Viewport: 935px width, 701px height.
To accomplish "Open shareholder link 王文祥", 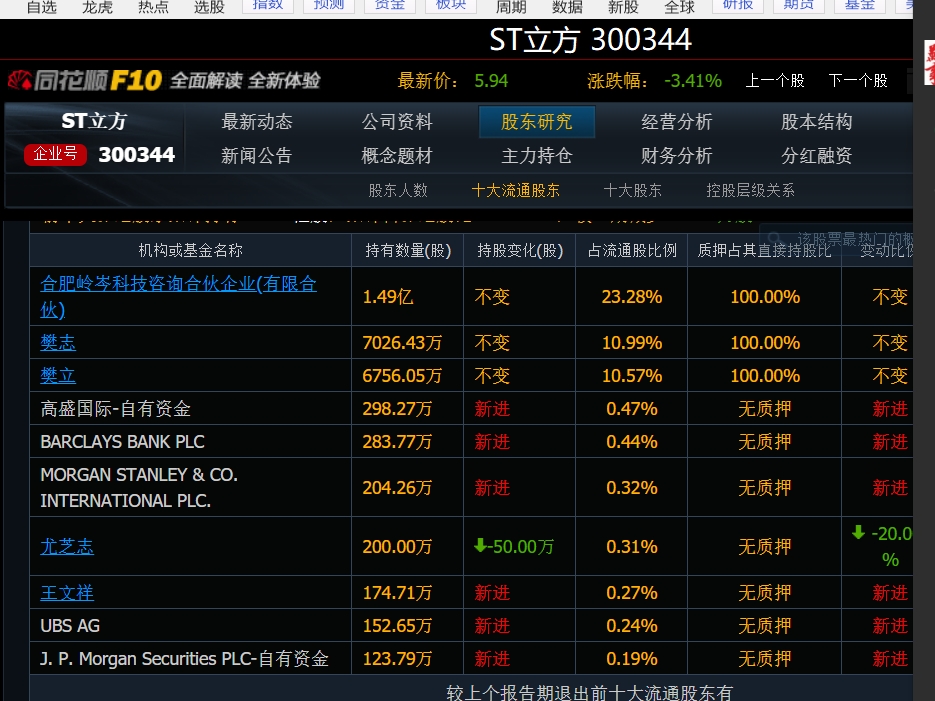I will click(x=67, y=593).
